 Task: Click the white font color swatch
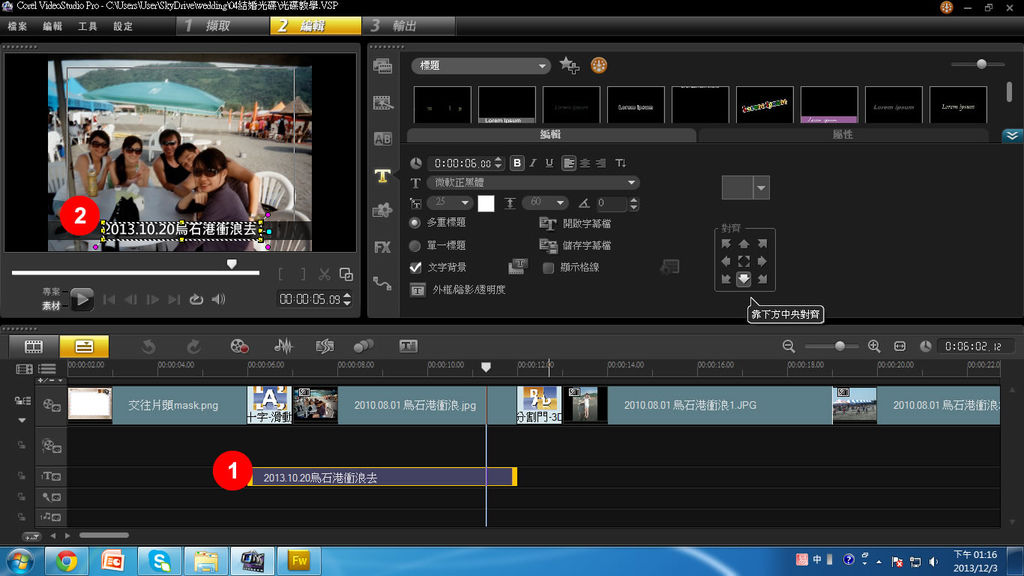[x=486, y=203]
